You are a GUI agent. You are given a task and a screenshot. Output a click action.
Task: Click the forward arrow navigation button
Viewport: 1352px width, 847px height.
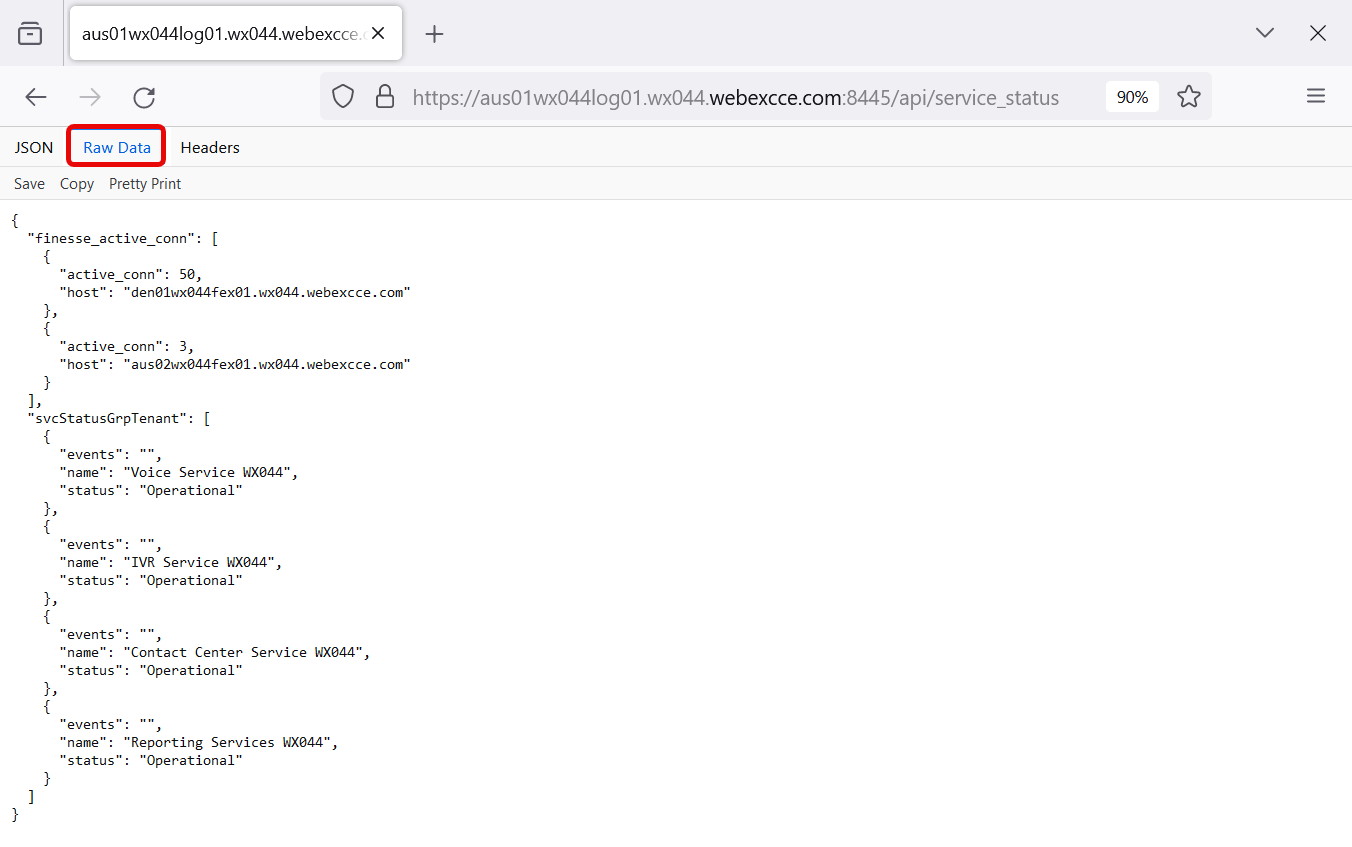tap(90, 97)
